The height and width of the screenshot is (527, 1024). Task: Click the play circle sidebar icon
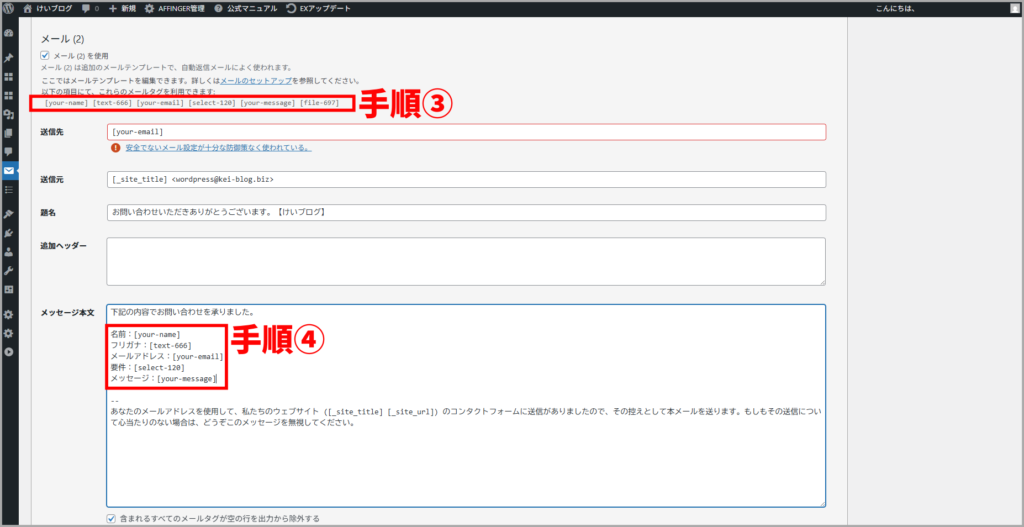(x=9, y=352)
